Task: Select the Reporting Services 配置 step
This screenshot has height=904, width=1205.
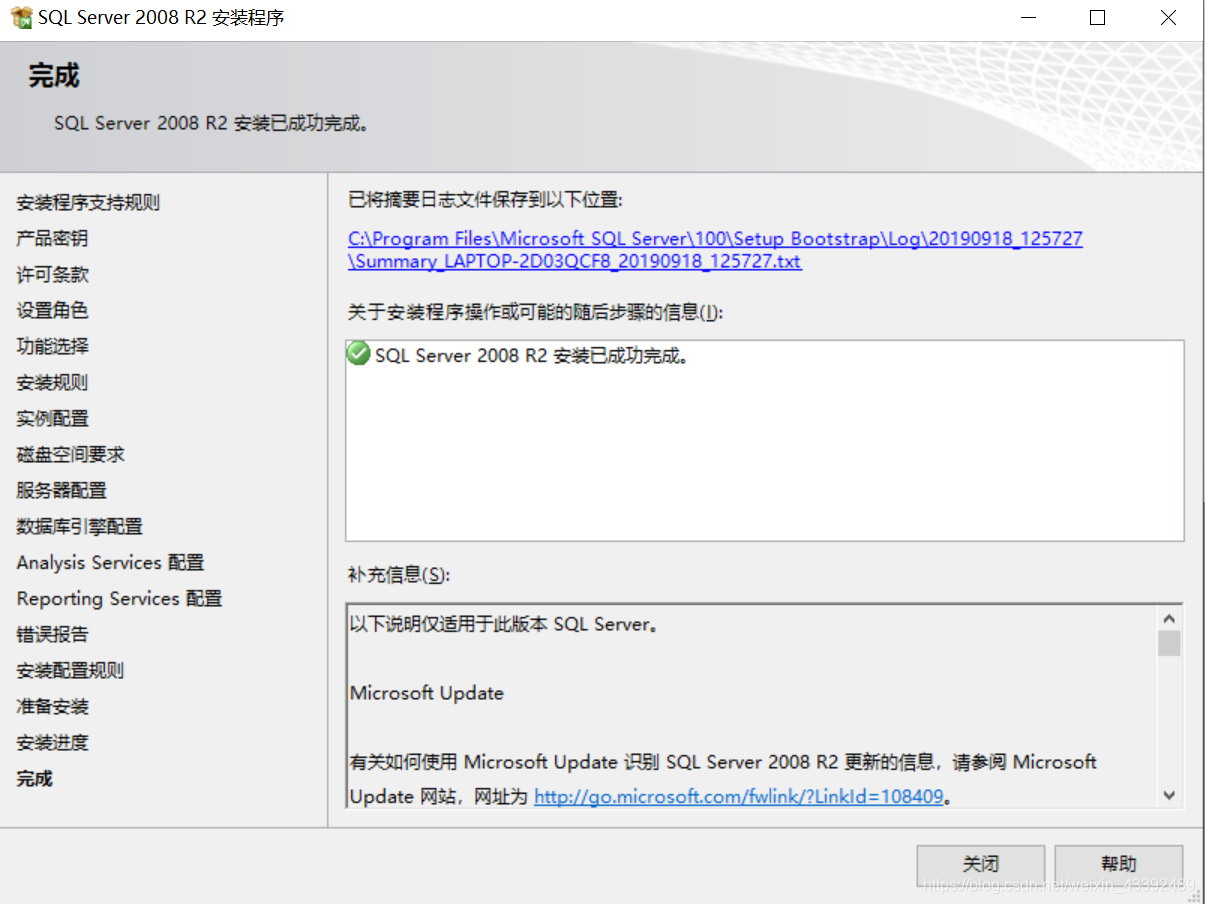Action: point(119,599)
